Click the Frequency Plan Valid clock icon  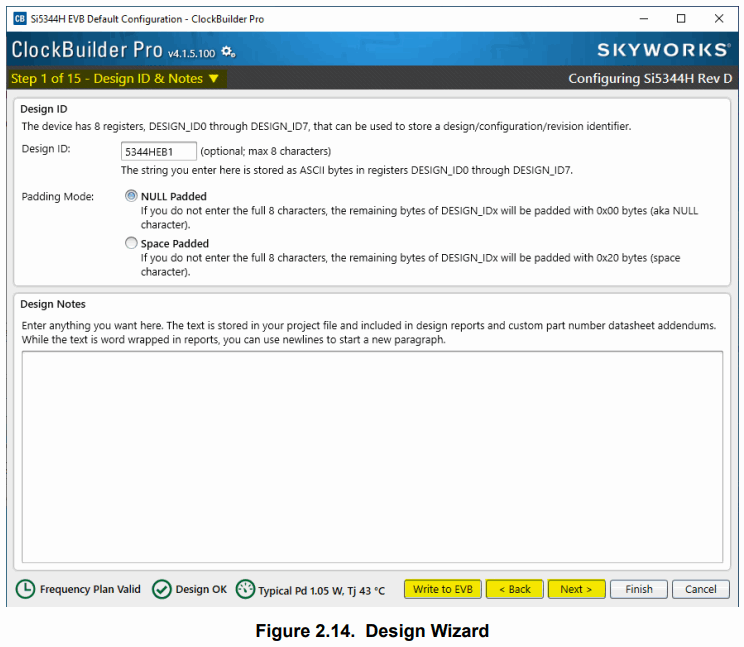25,589
